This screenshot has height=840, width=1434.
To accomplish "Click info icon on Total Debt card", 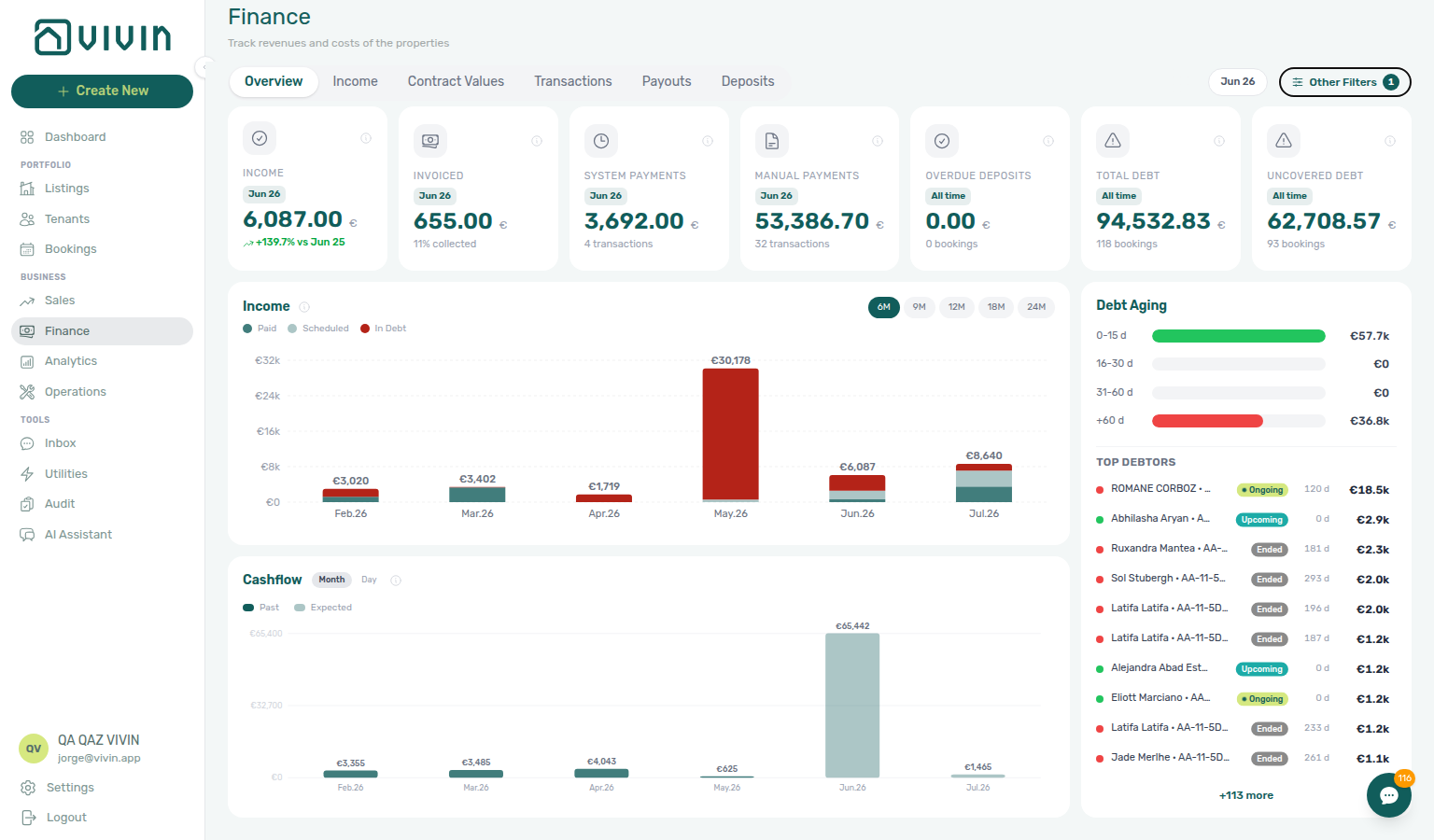I will tap(1219, 141).
